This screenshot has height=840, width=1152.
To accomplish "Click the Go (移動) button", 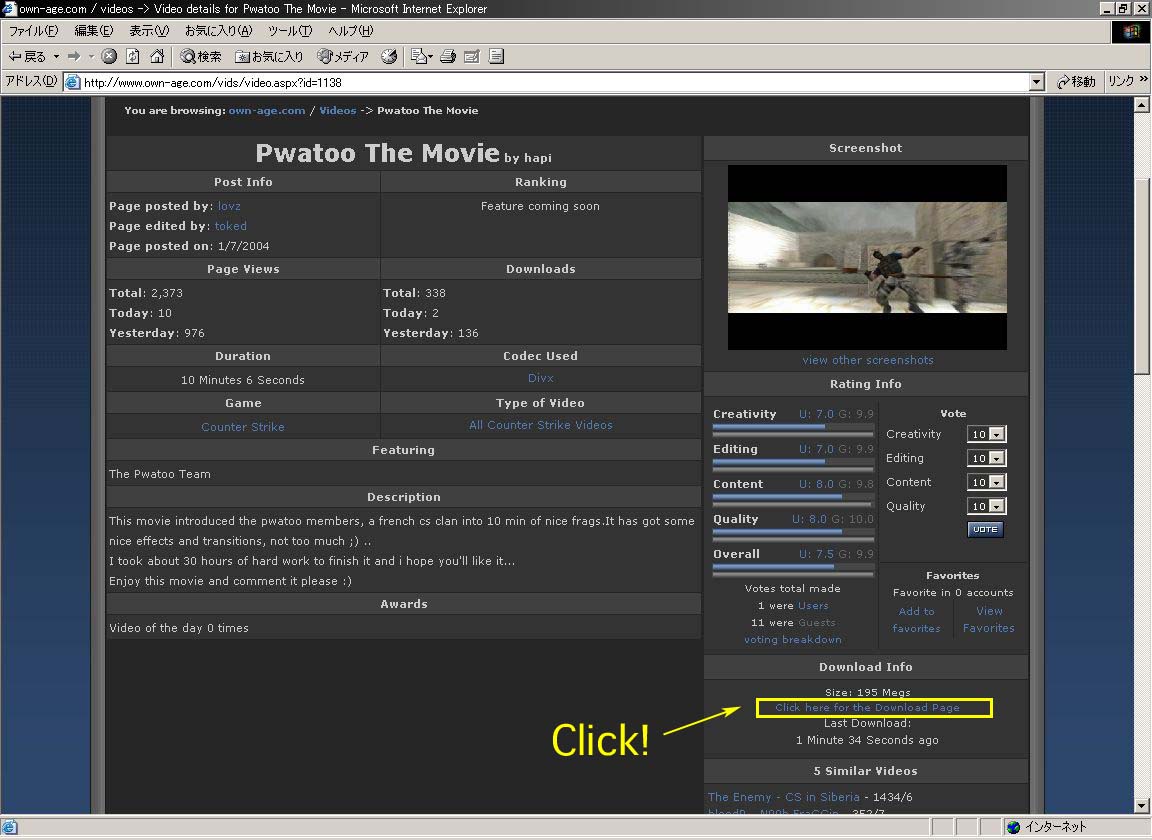I will click(1076, 82).
